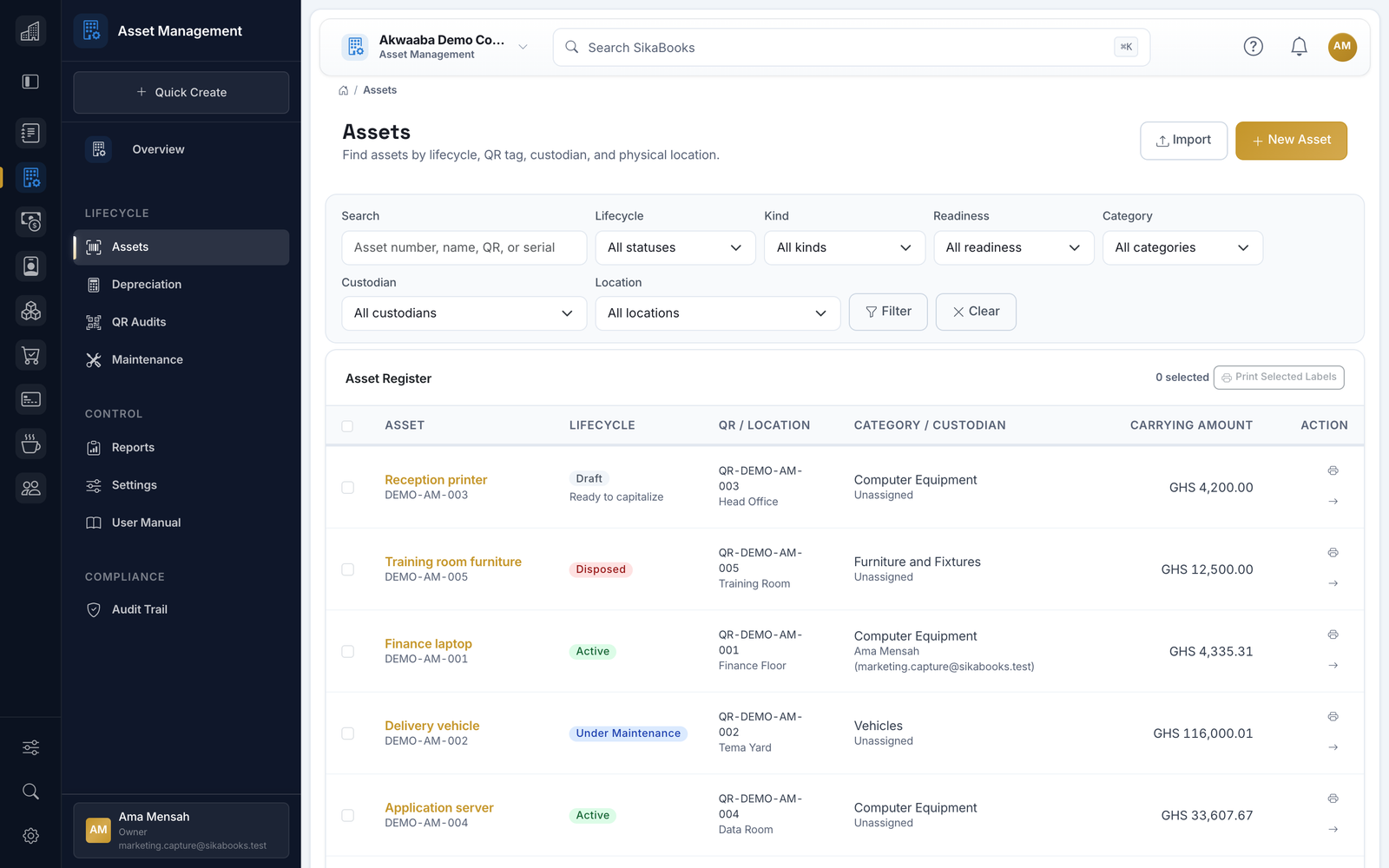1389x868 pixels.
Task: Open the shopping cart module in rail
Action: [x=30, y=355]
